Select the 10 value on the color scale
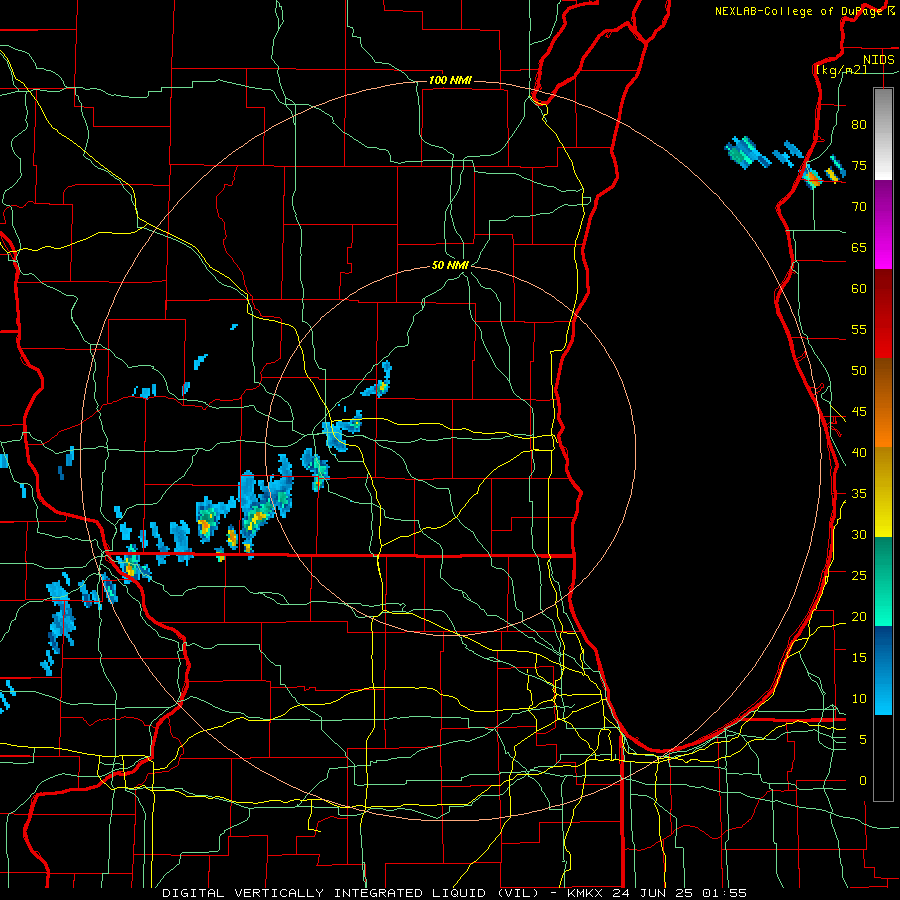 (x=859, y=699)
